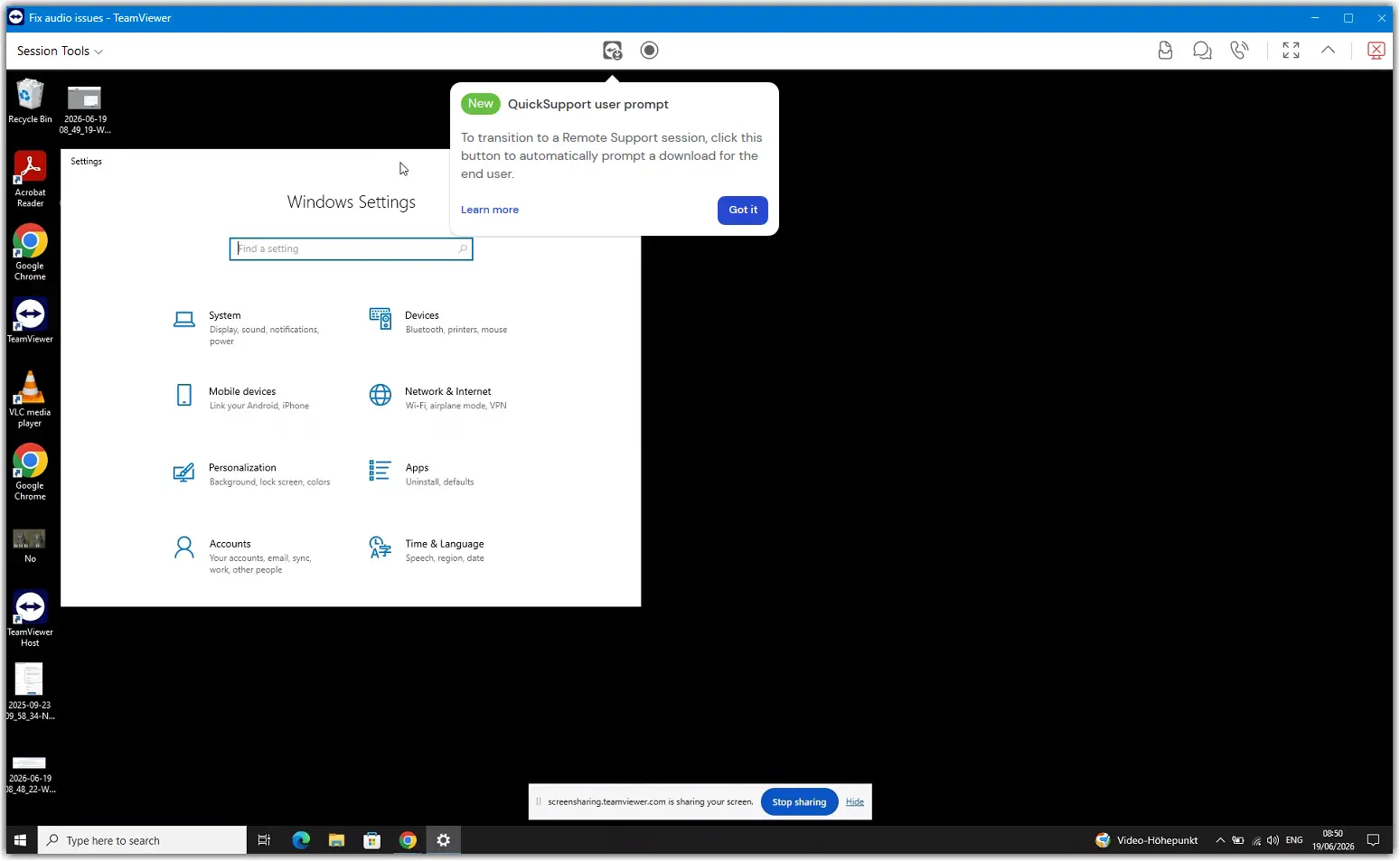Open Microsoft Store from remote taskbar
This screenshot has height=861, width=1400.
pos(371,840)
